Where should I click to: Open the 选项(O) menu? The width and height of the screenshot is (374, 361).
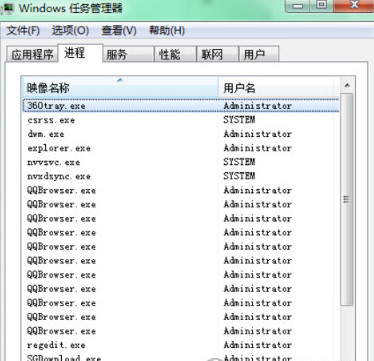[x=70, y=31]
